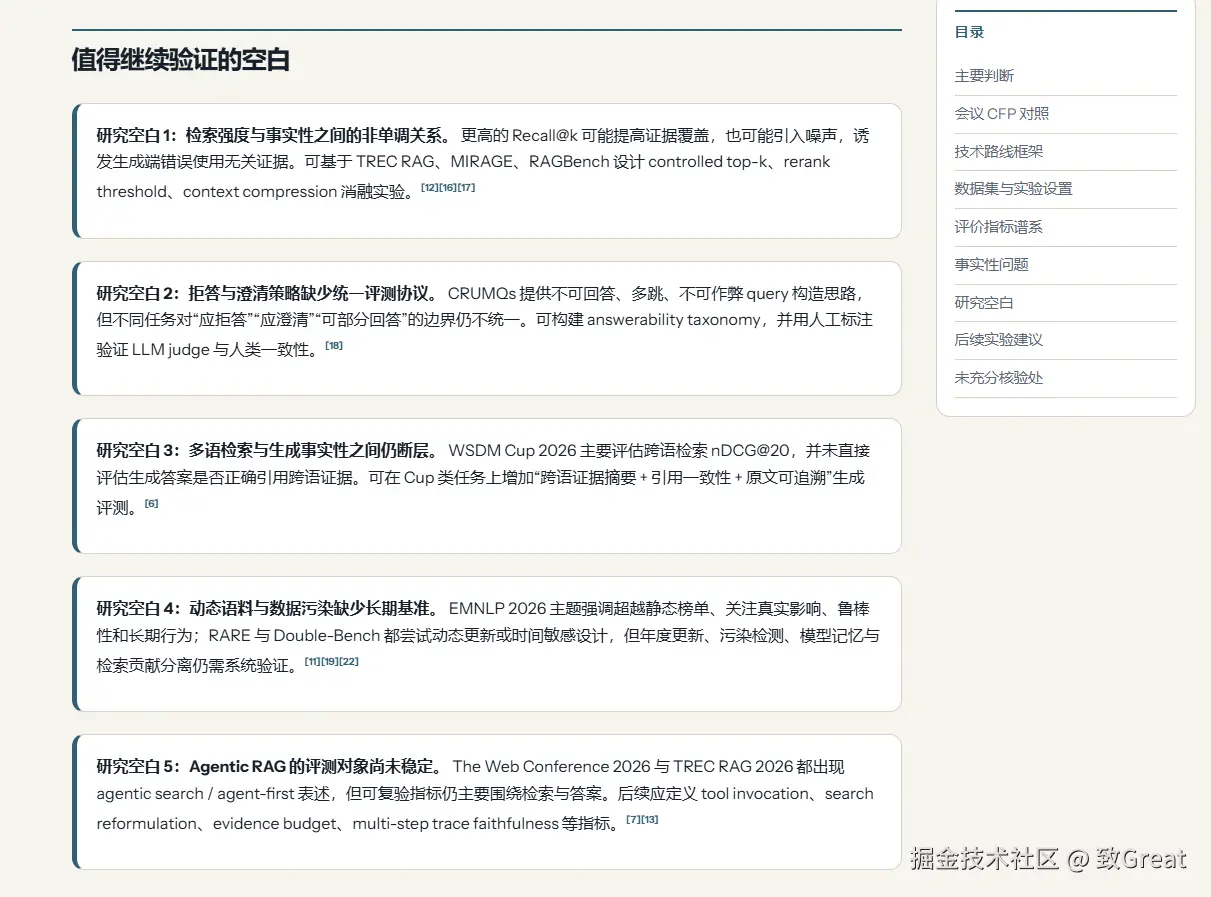
Task: Click the 目录 sidebar title
Action: coord(970,32)
